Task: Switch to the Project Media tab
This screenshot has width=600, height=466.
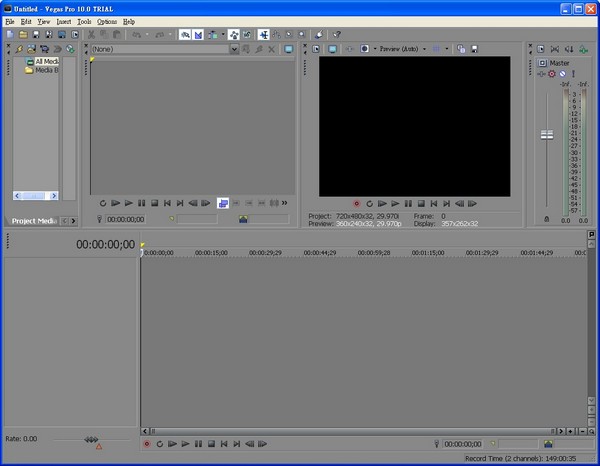Action: (32, 220)
